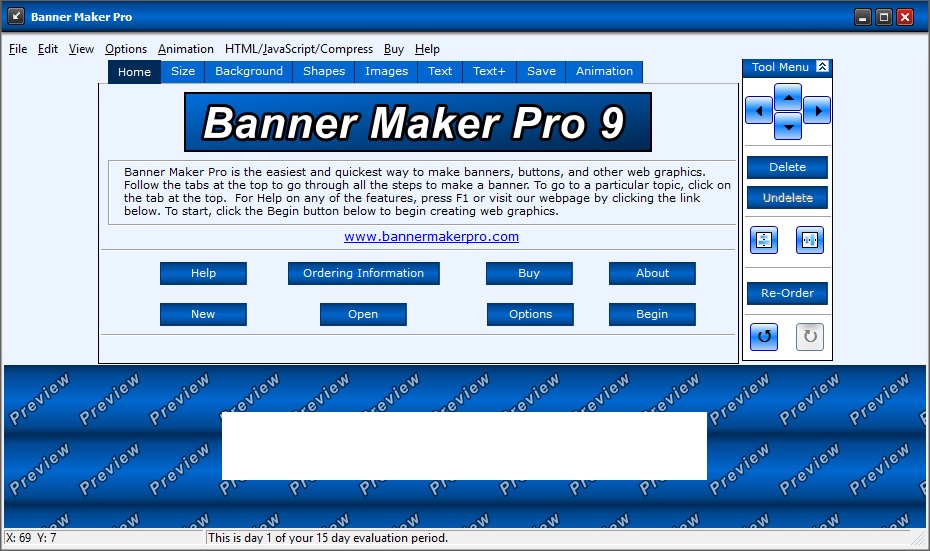Click the Buy button on Home page
Viewport: 930px width, 551px height.
529,273
